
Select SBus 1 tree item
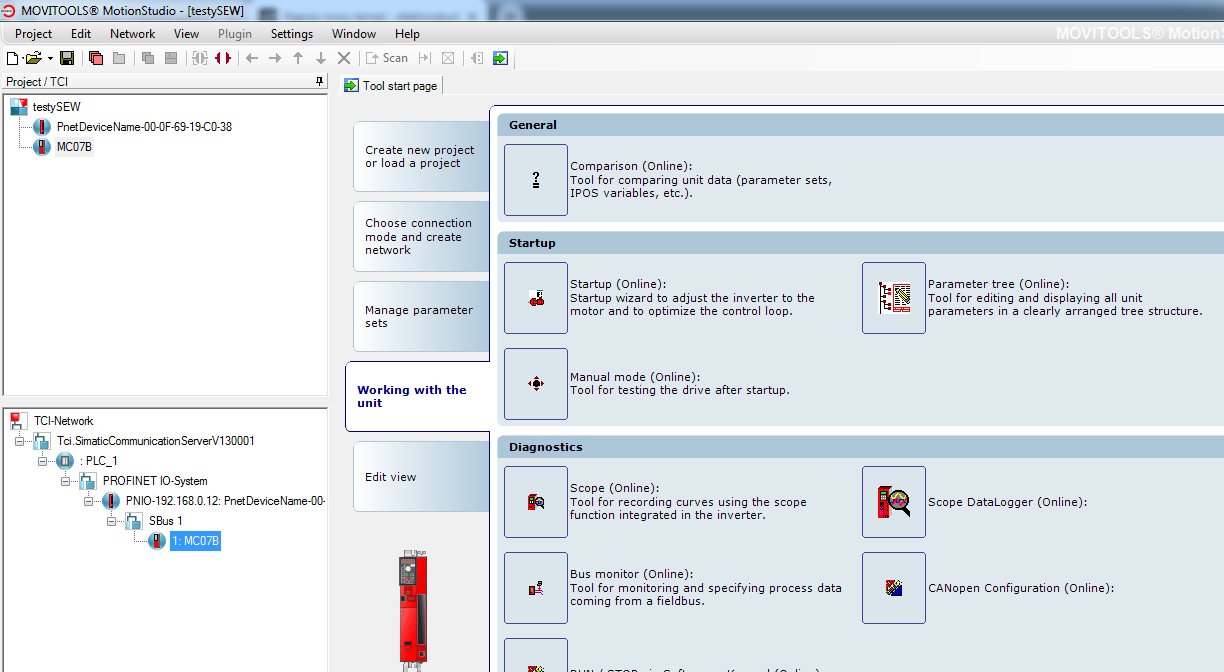pos(166,521)
